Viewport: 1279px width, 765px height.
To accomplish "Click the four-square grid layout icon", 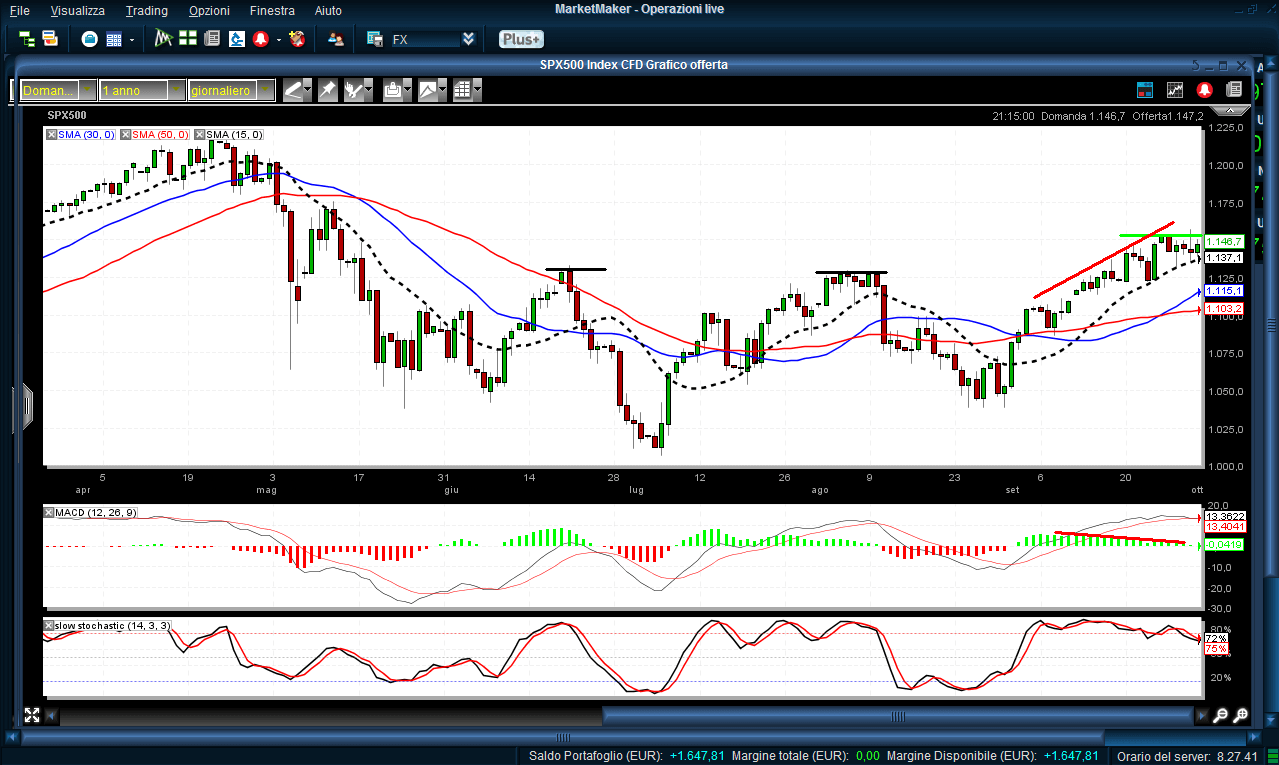I will click(x=187, y=39).
